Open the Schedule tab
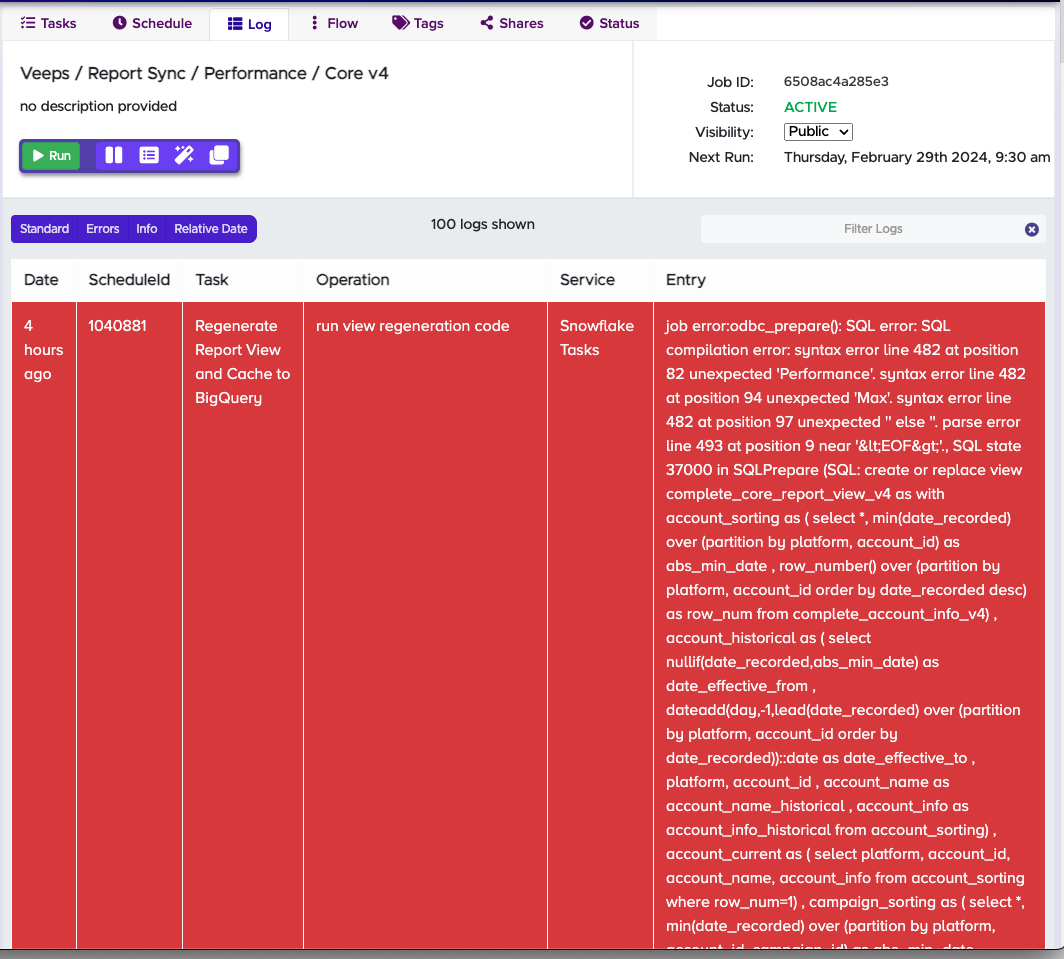This screenshot has width=1064, height=959. pos(152,23)
